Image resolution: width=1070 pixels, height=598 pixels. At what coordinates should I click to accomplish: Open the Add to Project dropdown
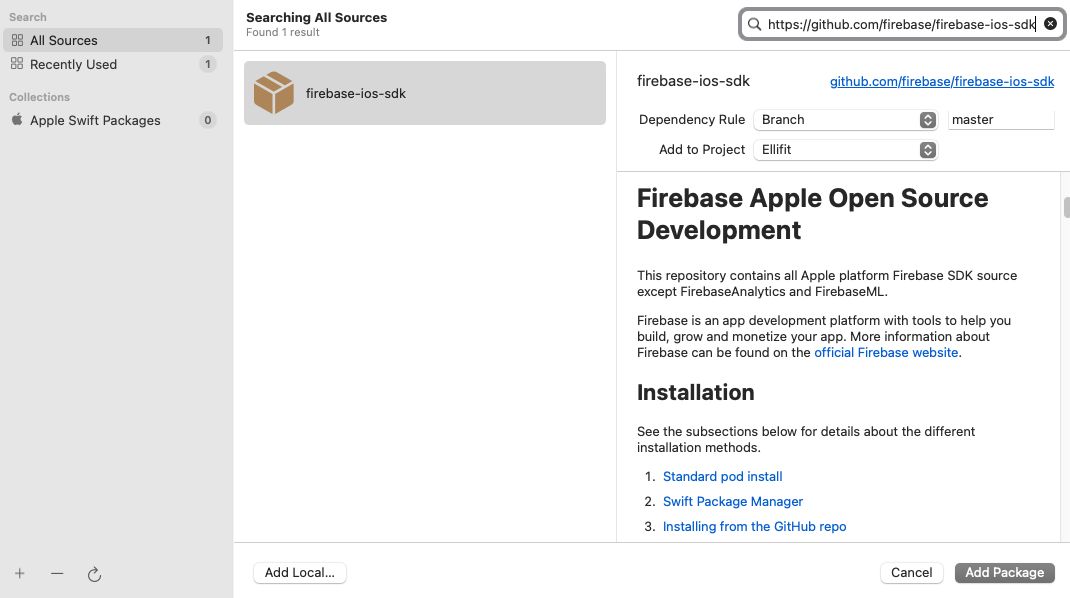[845, 149]
